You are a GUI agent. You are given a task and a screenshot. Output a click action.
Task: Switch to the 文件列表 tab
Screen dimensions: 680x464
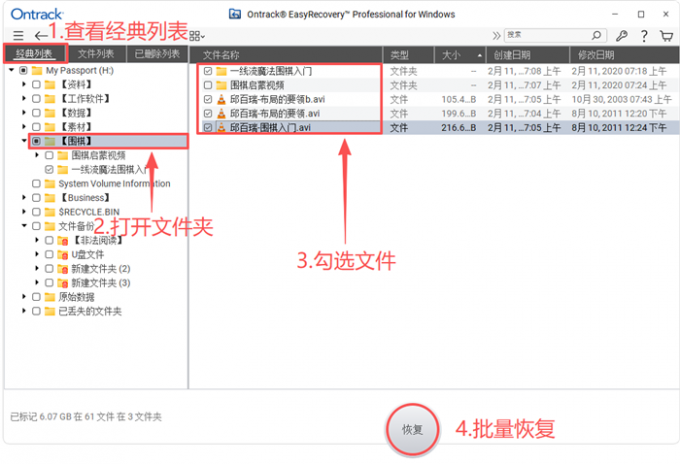tap(96, 54)
